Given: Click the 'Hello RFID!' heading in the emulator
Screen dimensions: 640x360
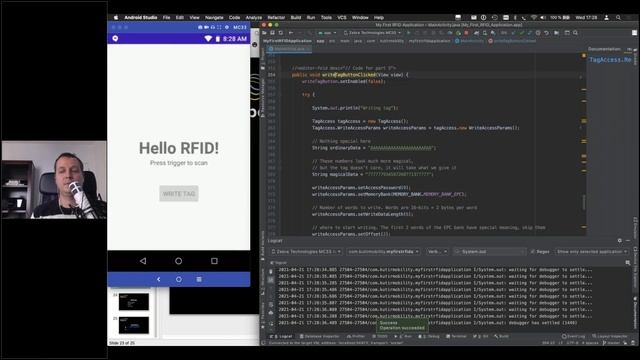Looking at the screenshot, I should click(179, 148).
